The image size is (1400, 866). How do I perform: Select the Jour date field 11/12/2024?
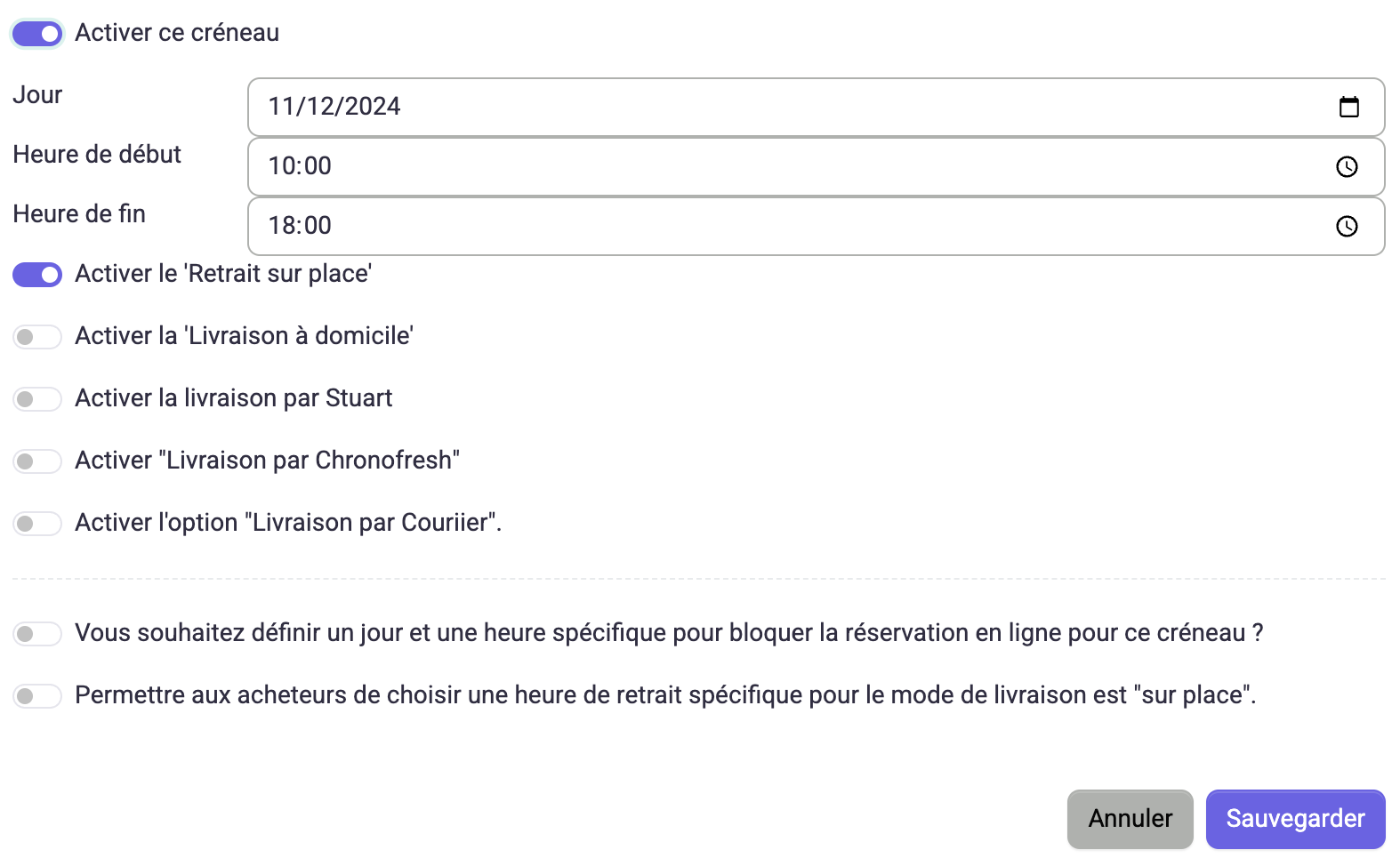[x=816, y=107]
